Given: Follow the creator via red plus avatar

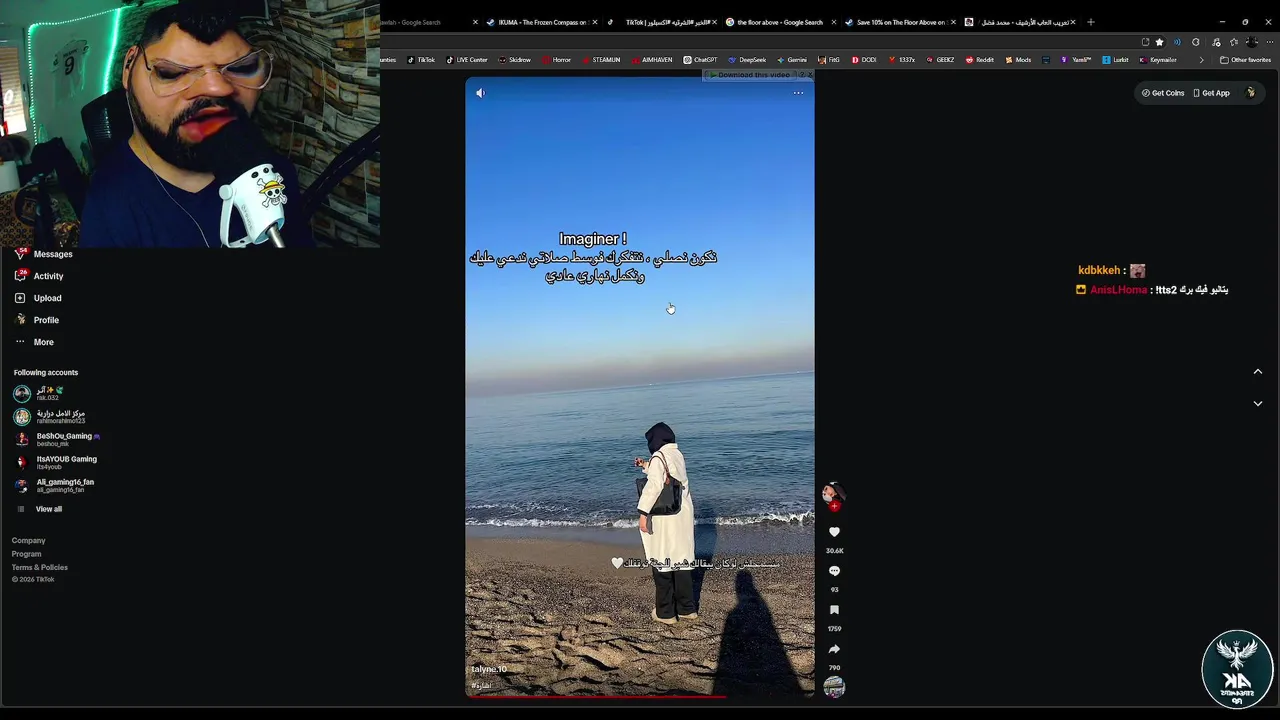Looking at the screenshot, I should pos(834,506).
